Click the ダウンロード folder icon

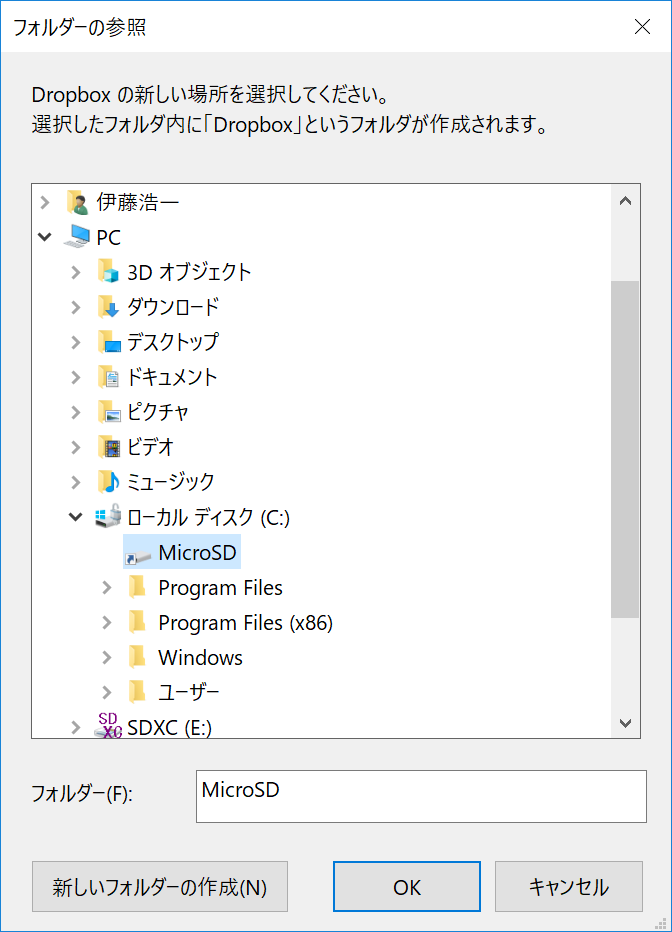pyautogui.click(x=108, y=307)
